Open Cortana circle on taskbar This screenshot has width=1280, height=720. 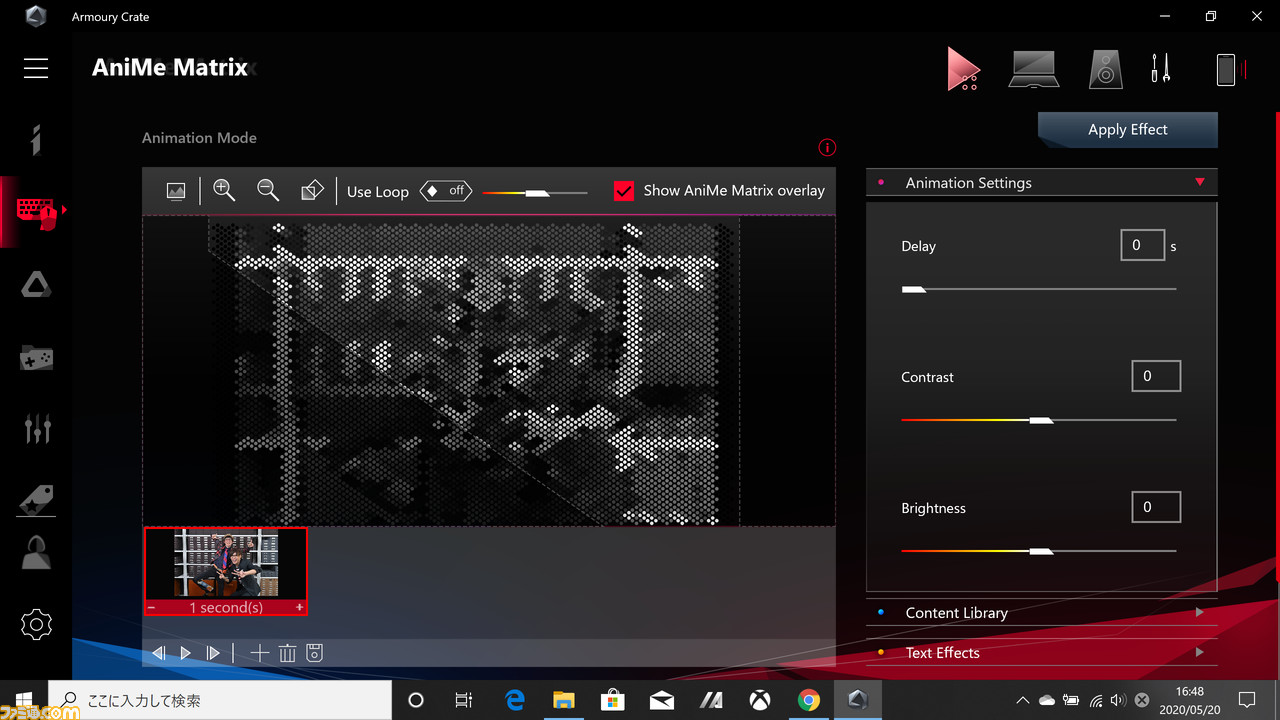[416, 701]
